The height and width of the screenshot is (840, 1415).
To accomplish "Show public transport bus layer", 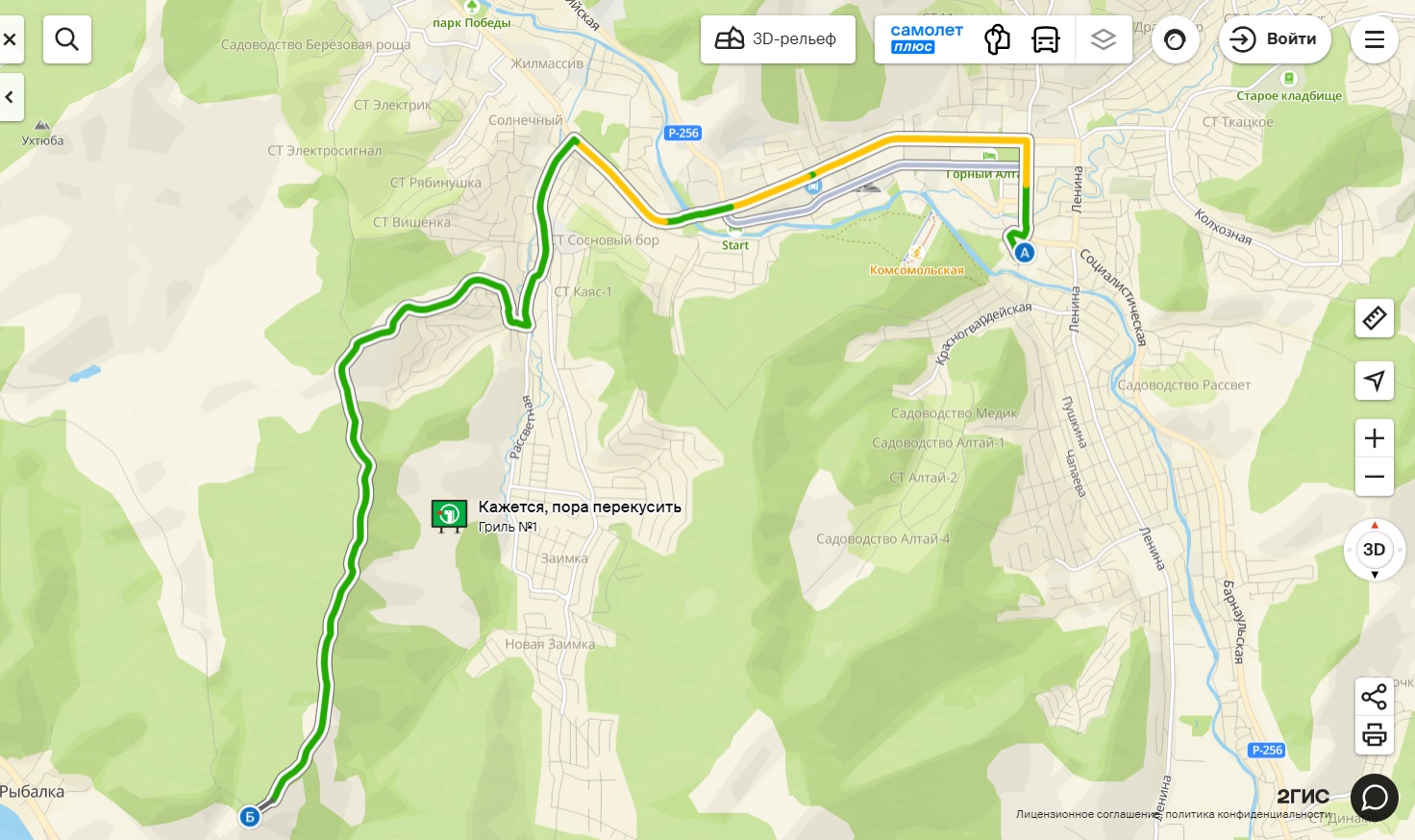I will (x=1046, y=39).
